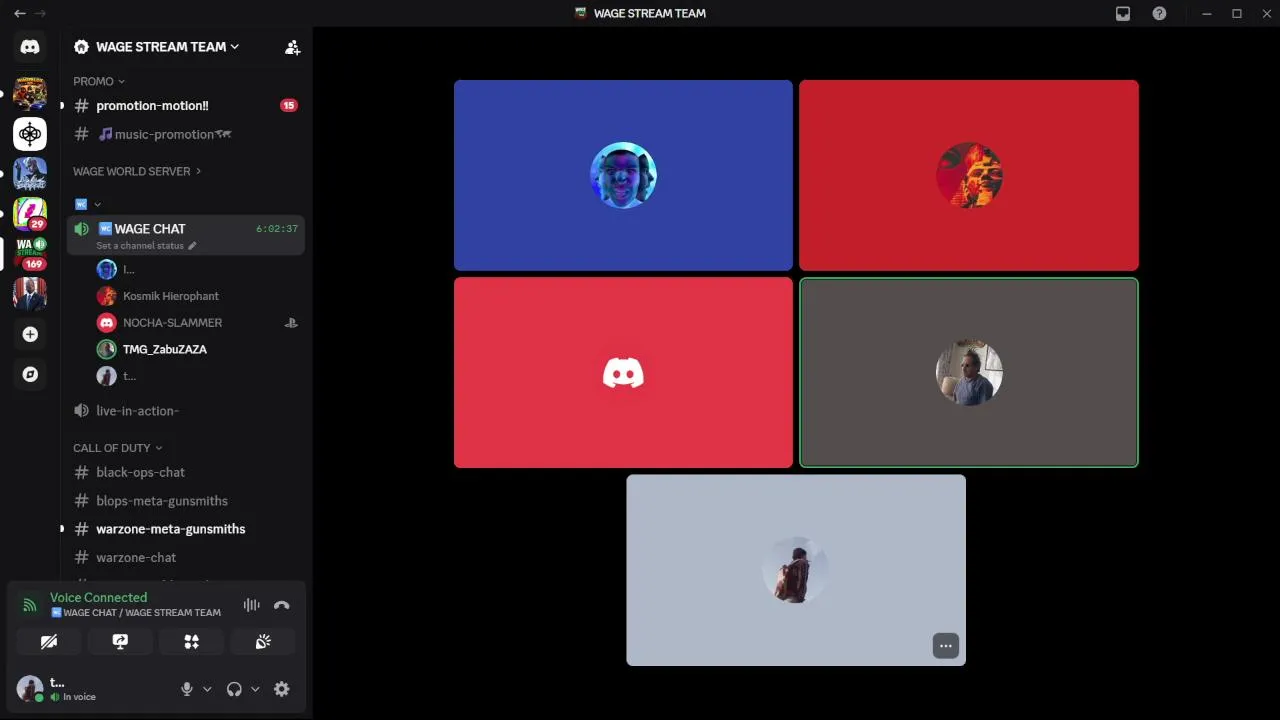Open warzone-chat channel
The image size is (1280, 720).
[x=185, y=558]
